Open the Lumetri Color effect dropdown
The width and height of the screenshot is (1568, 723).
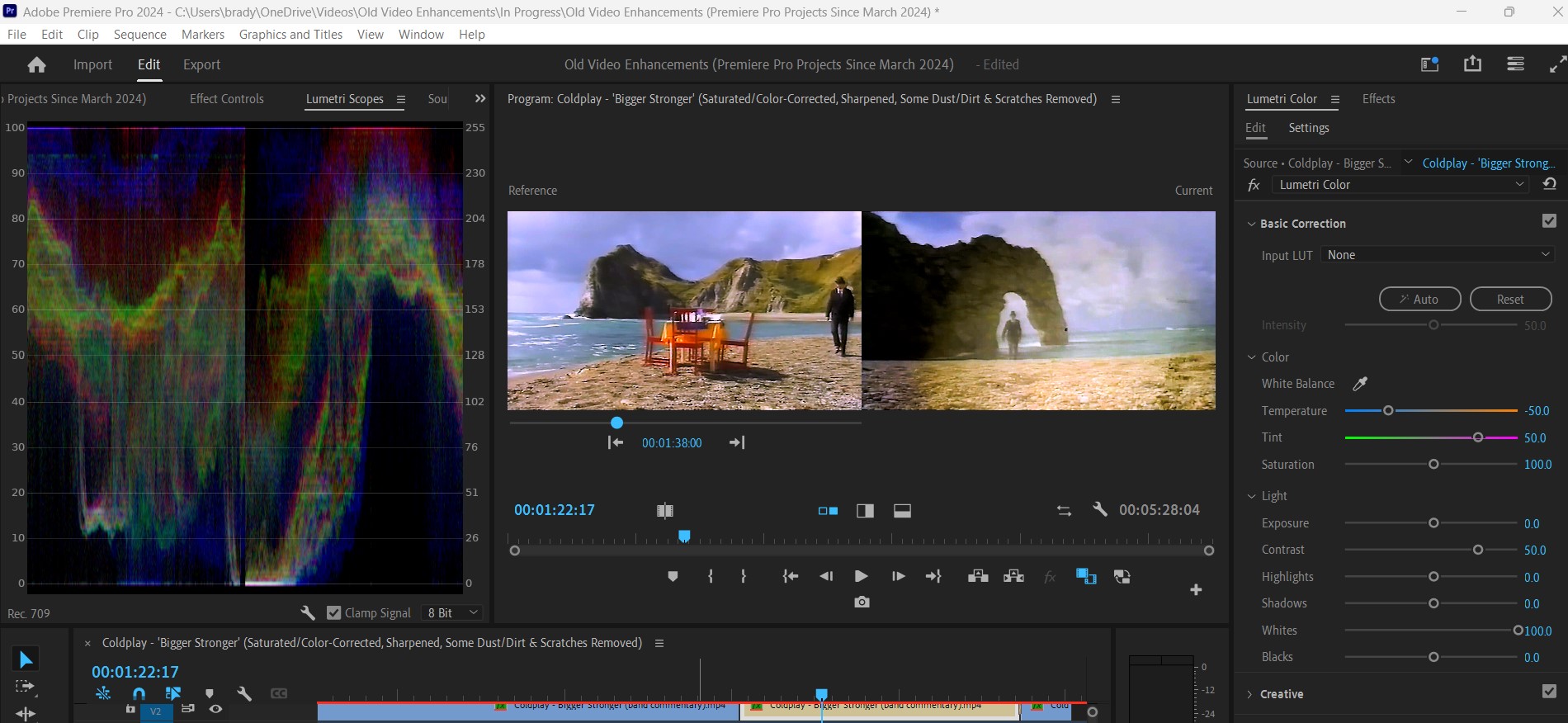(x=1400, y=185)
